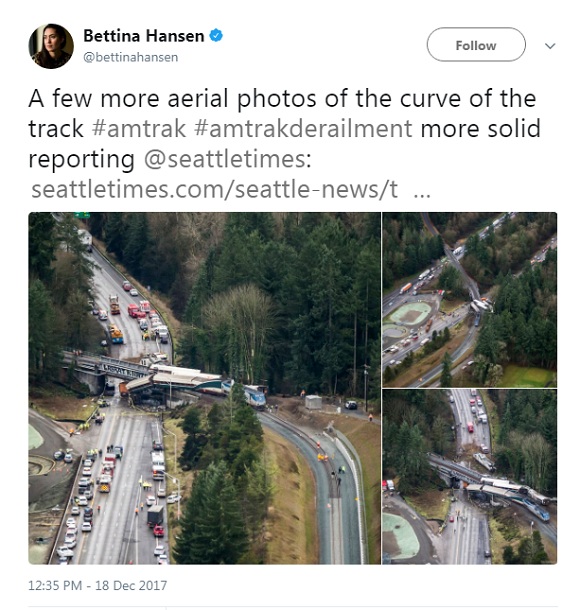
Task: Open the #amtrakderailment hashtag
Action: pyautogui.click(x=303, y=129)
